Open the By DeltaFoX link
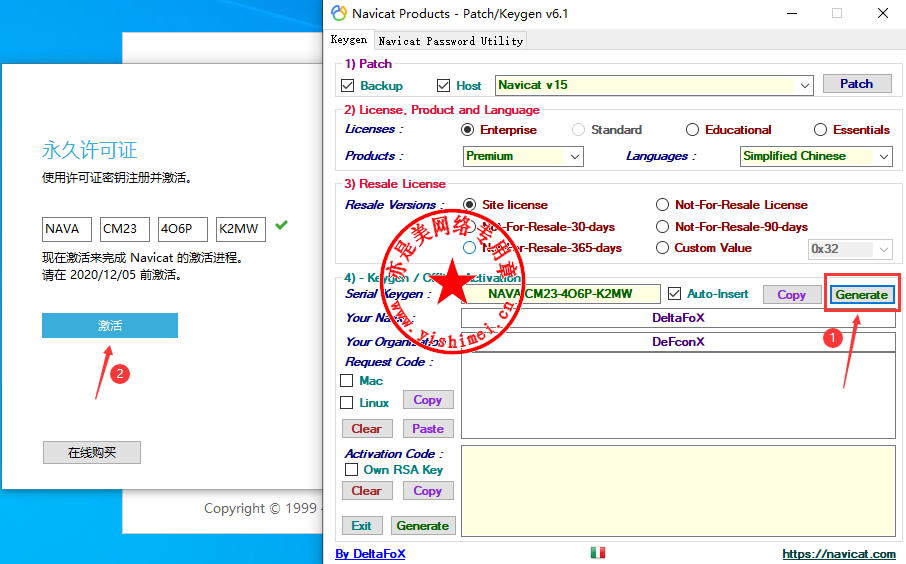The width and height of the screenshot is (906, 564). [370, 554]
